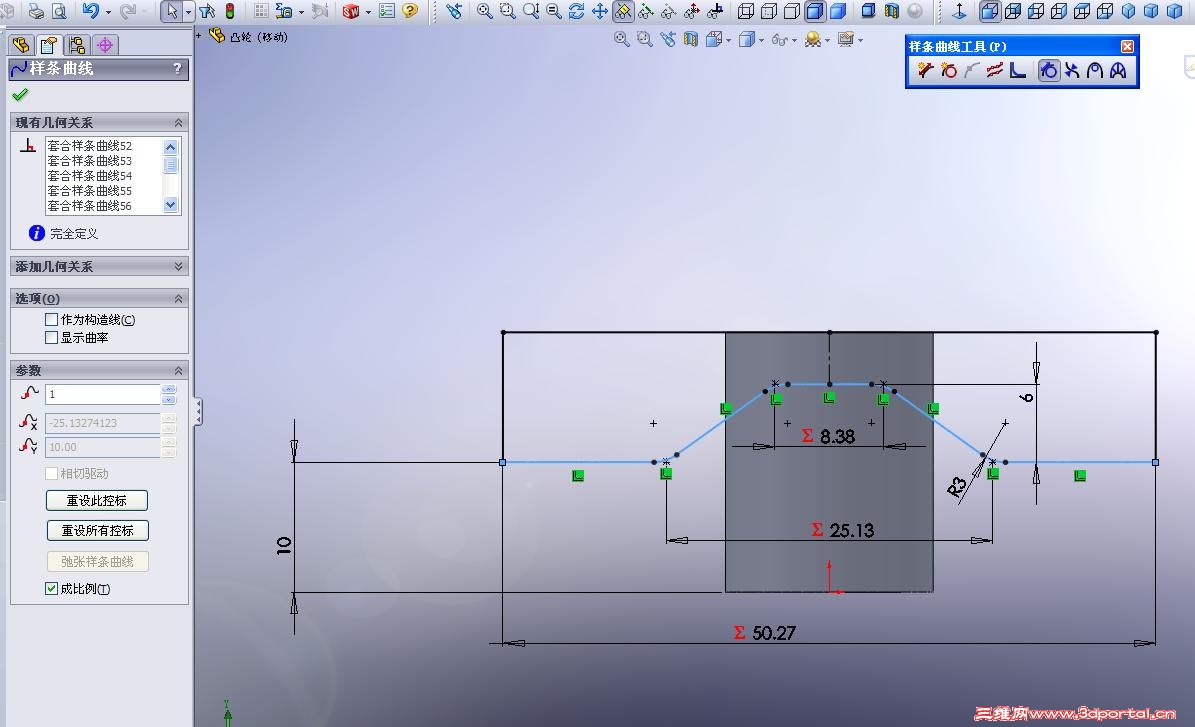
Task: Switch display to Wireframe
Action: (x=746, y=11)
